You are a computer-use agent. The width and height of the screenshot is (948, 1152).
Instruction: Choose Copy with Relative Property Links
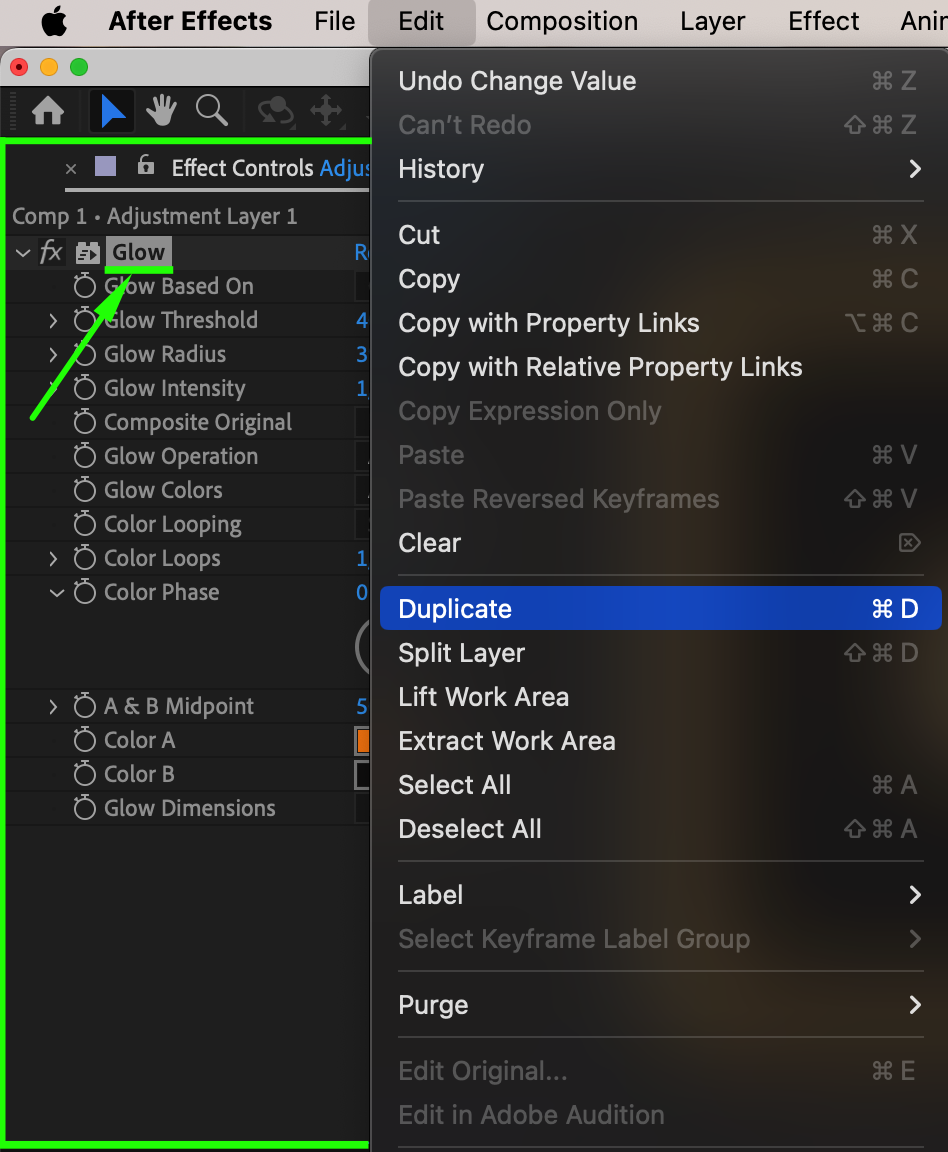click(660, 367)
